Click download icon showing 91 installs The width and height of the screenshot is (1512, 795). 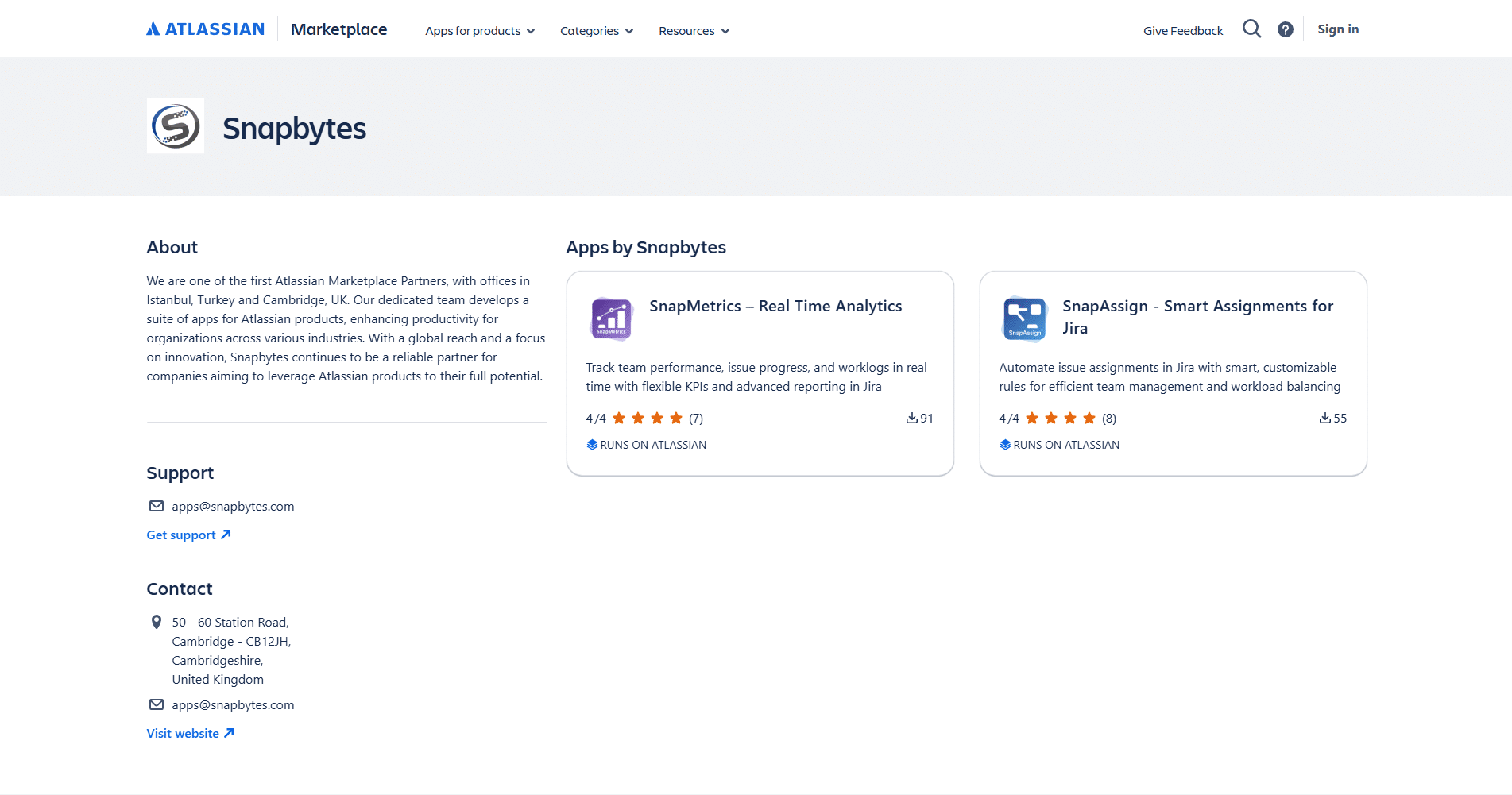[x=912, y=419]
